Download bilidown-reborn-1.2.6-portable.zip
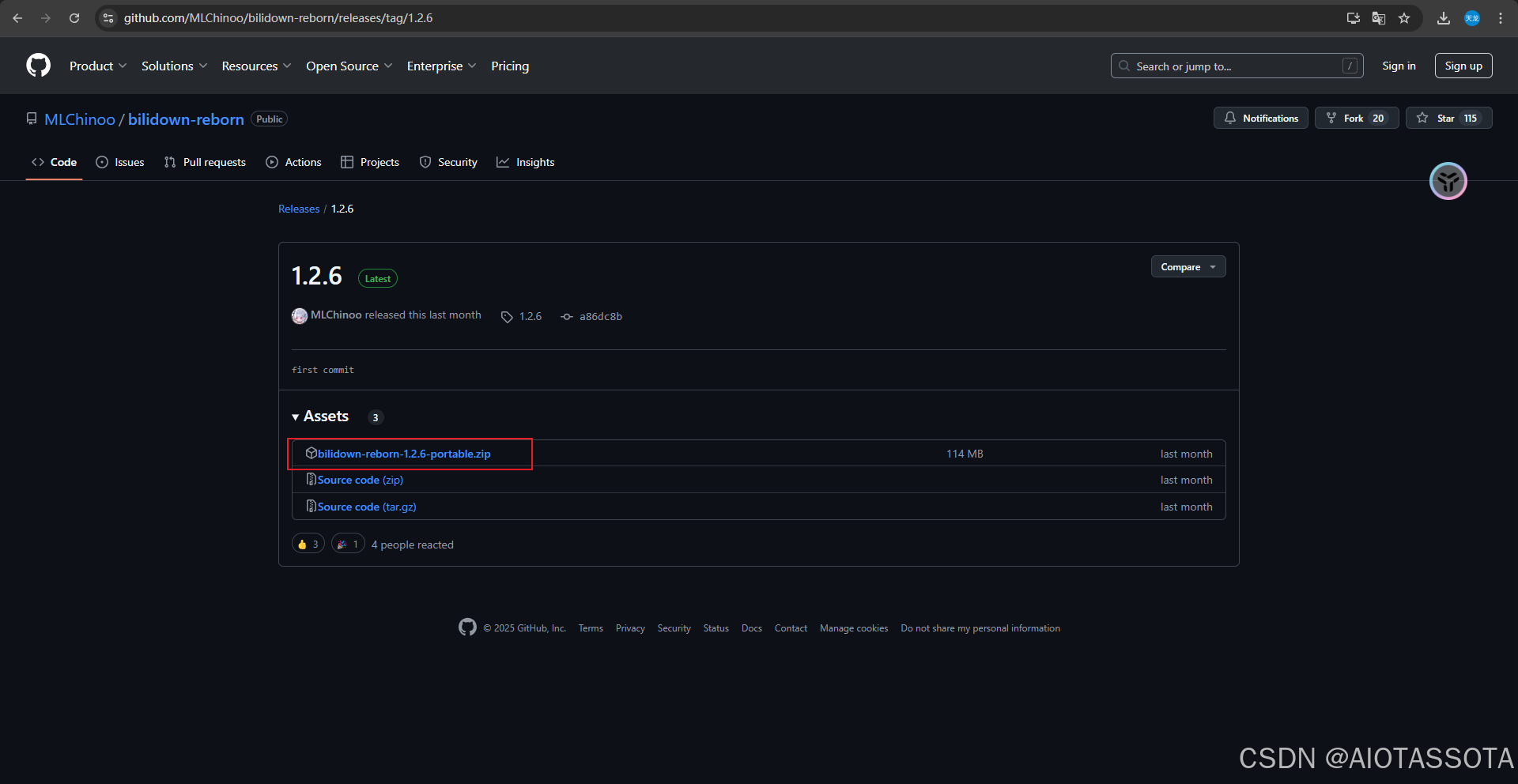The width and height of the screenshot is (1518, 784). point(404,454)
